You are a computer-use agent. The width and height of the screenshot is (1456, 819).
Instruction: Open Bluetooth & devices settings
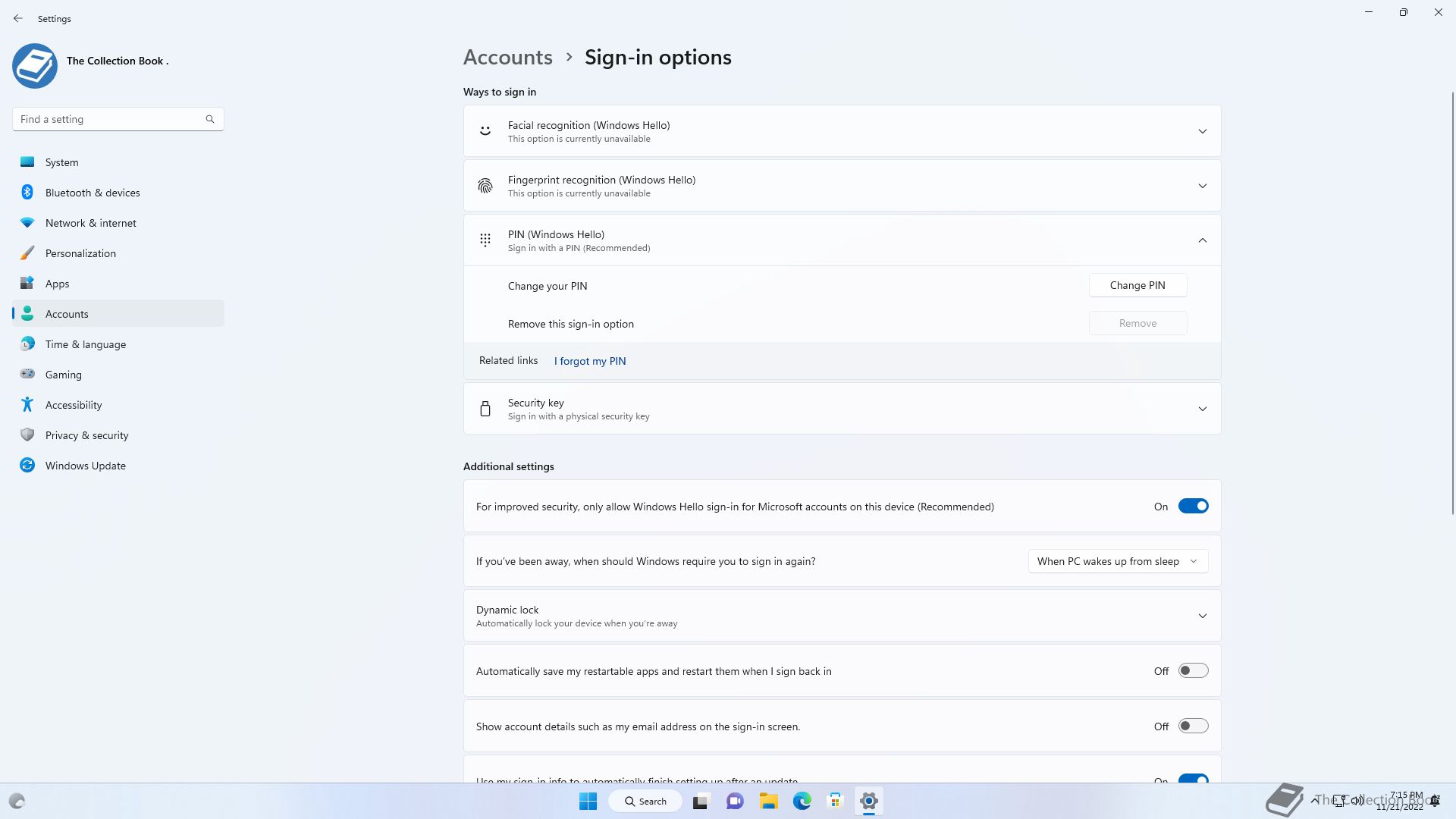click(x=118, y=193)
